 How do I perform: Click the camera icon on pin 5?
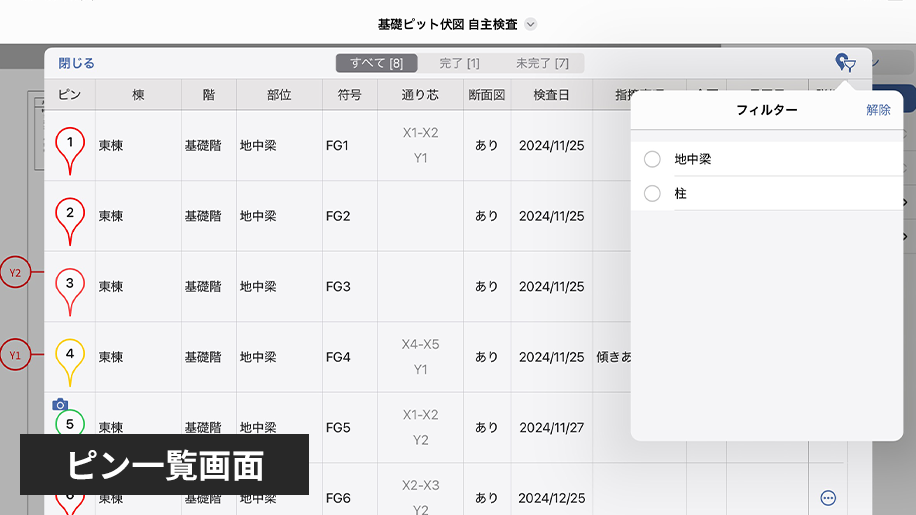[x=60, y=405]
